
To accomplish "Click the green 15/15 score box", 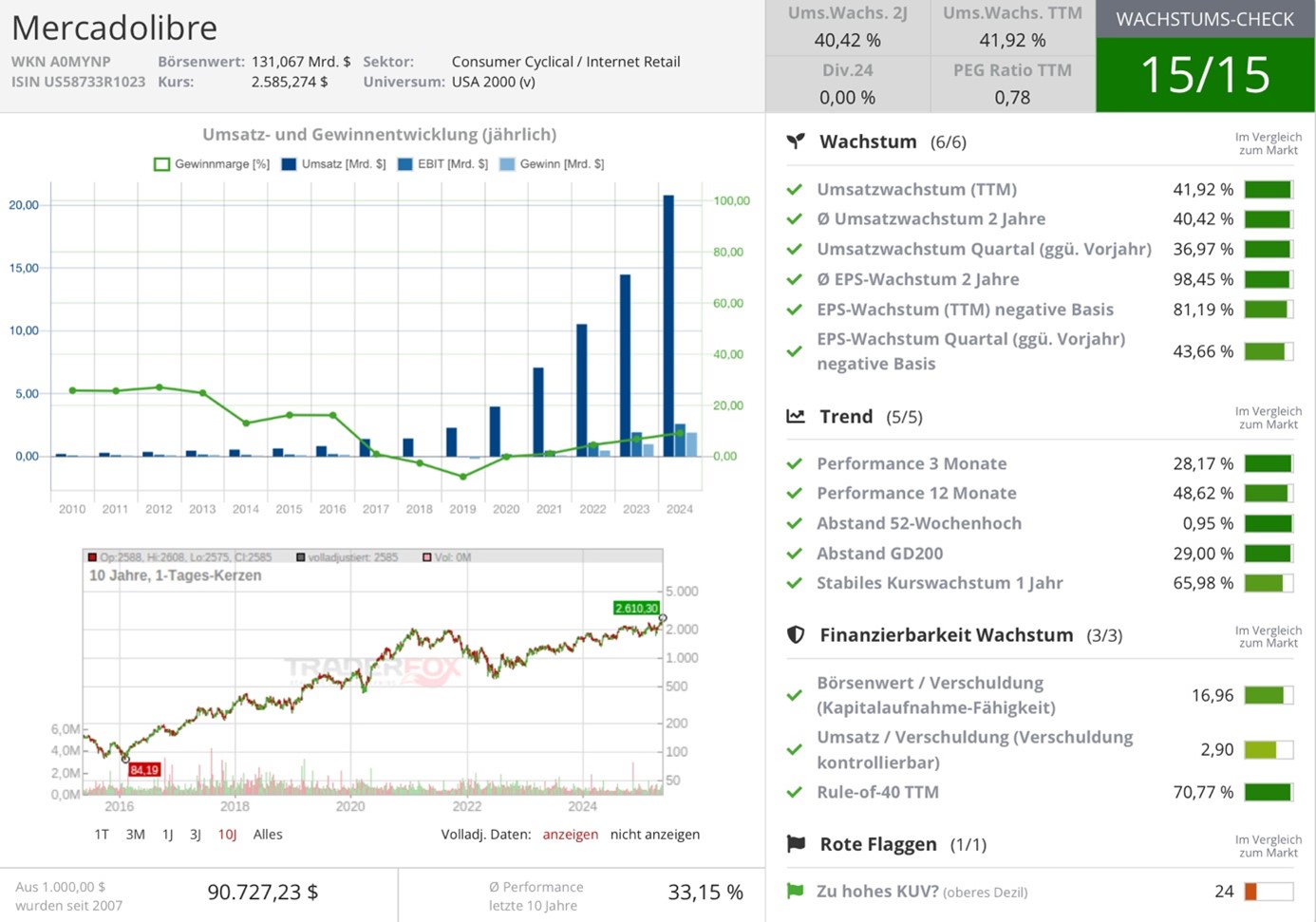I will point(1205,75).
